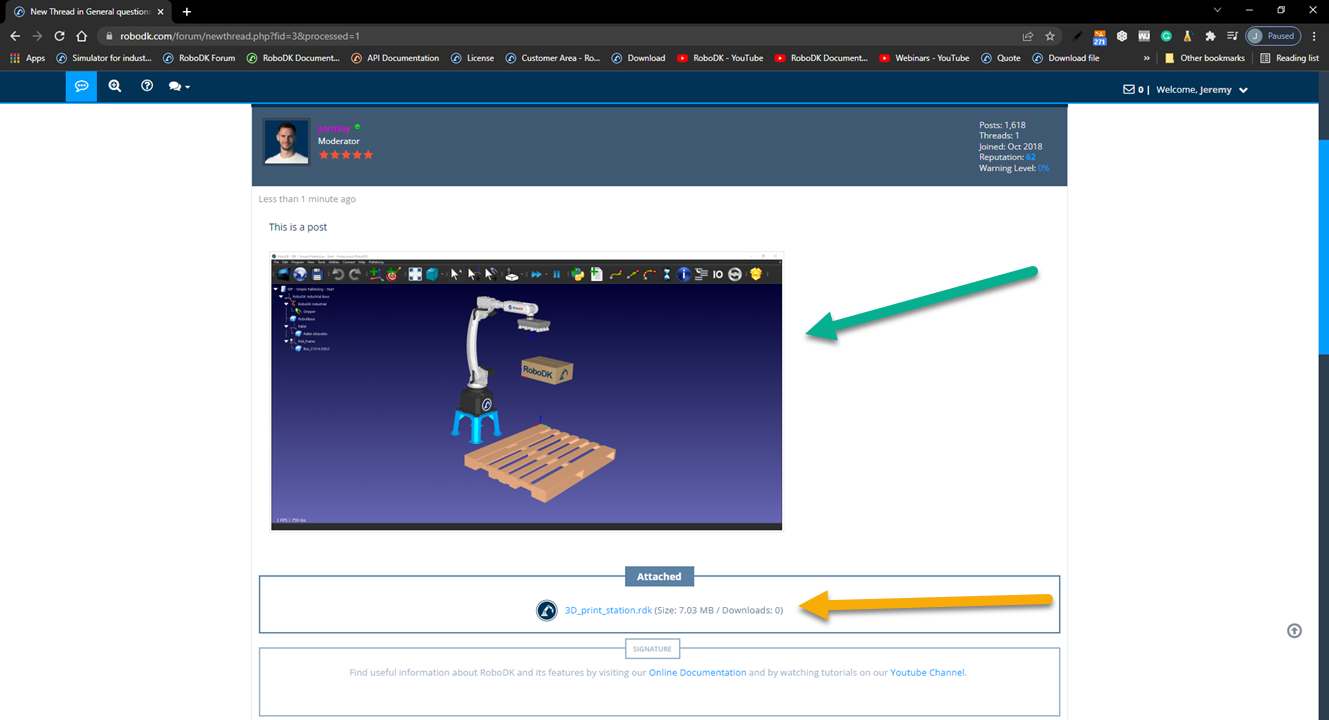Open the Youtube Channel link in signature
1329x720 pixels.
927,673
